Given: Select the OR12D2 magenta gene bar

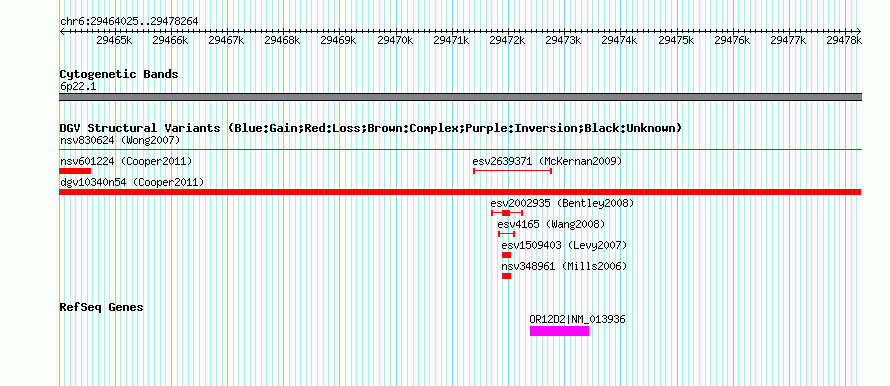Looking at the screenshot, I should tap(560, 331).
